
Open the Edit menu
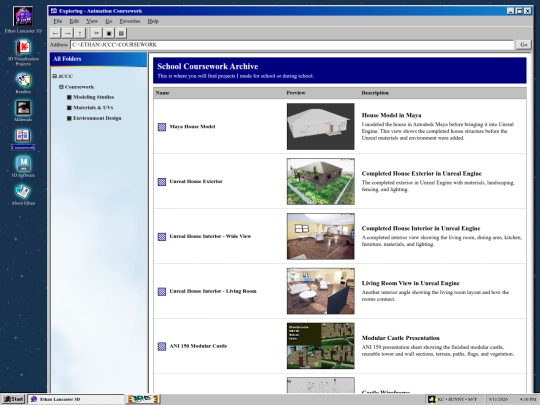click(74, 21)
